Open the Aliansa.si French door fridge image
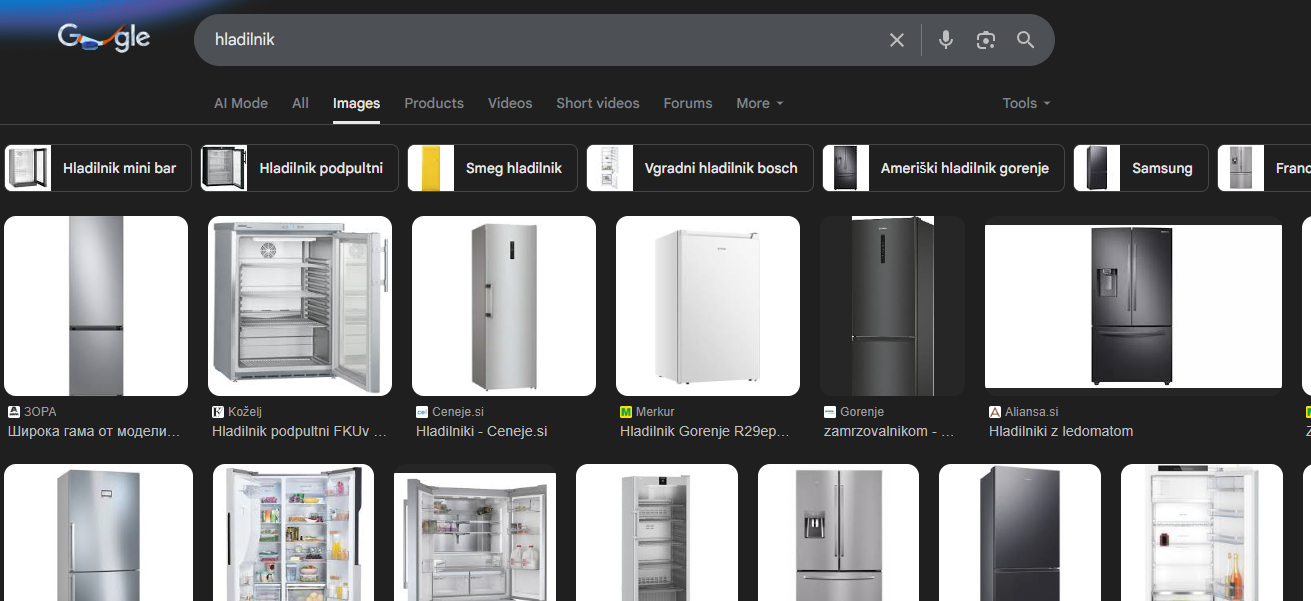The image size is (1311, 601). pyautogui.click(x=1133, y=306)
